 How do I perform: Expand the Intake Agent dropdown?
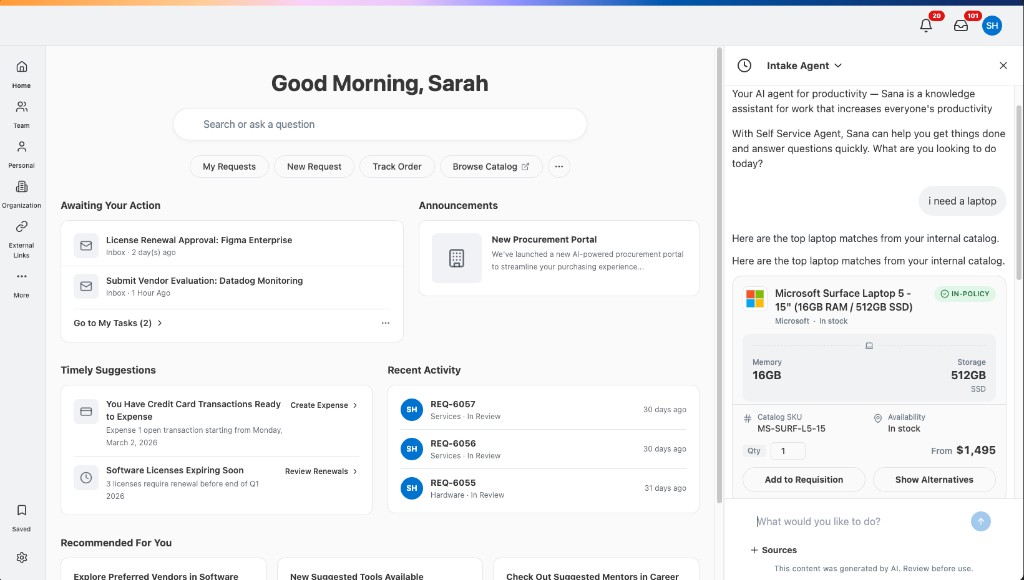tap(804, 65)
